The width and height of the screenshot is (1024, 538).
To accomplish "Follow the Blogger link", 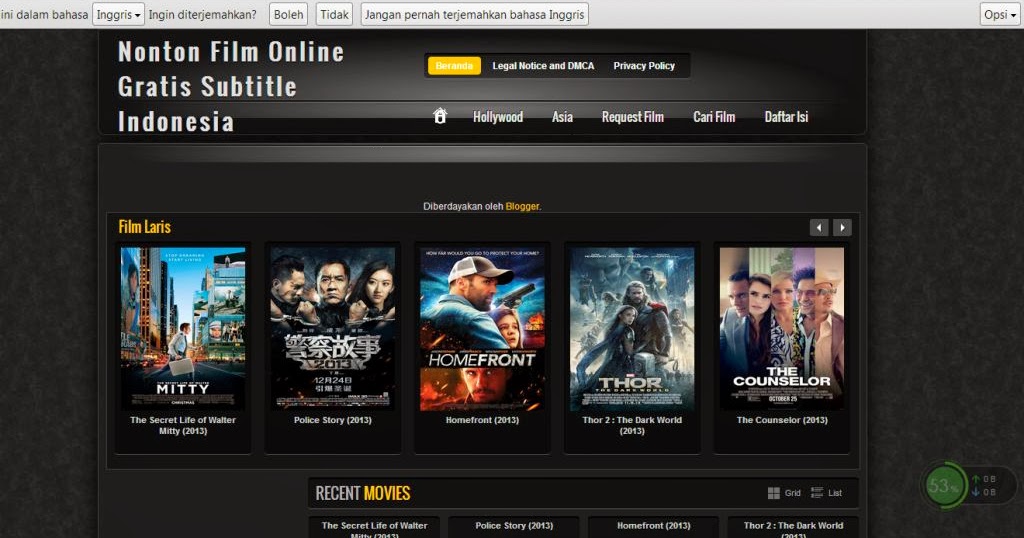I will (x=522, y=206).
